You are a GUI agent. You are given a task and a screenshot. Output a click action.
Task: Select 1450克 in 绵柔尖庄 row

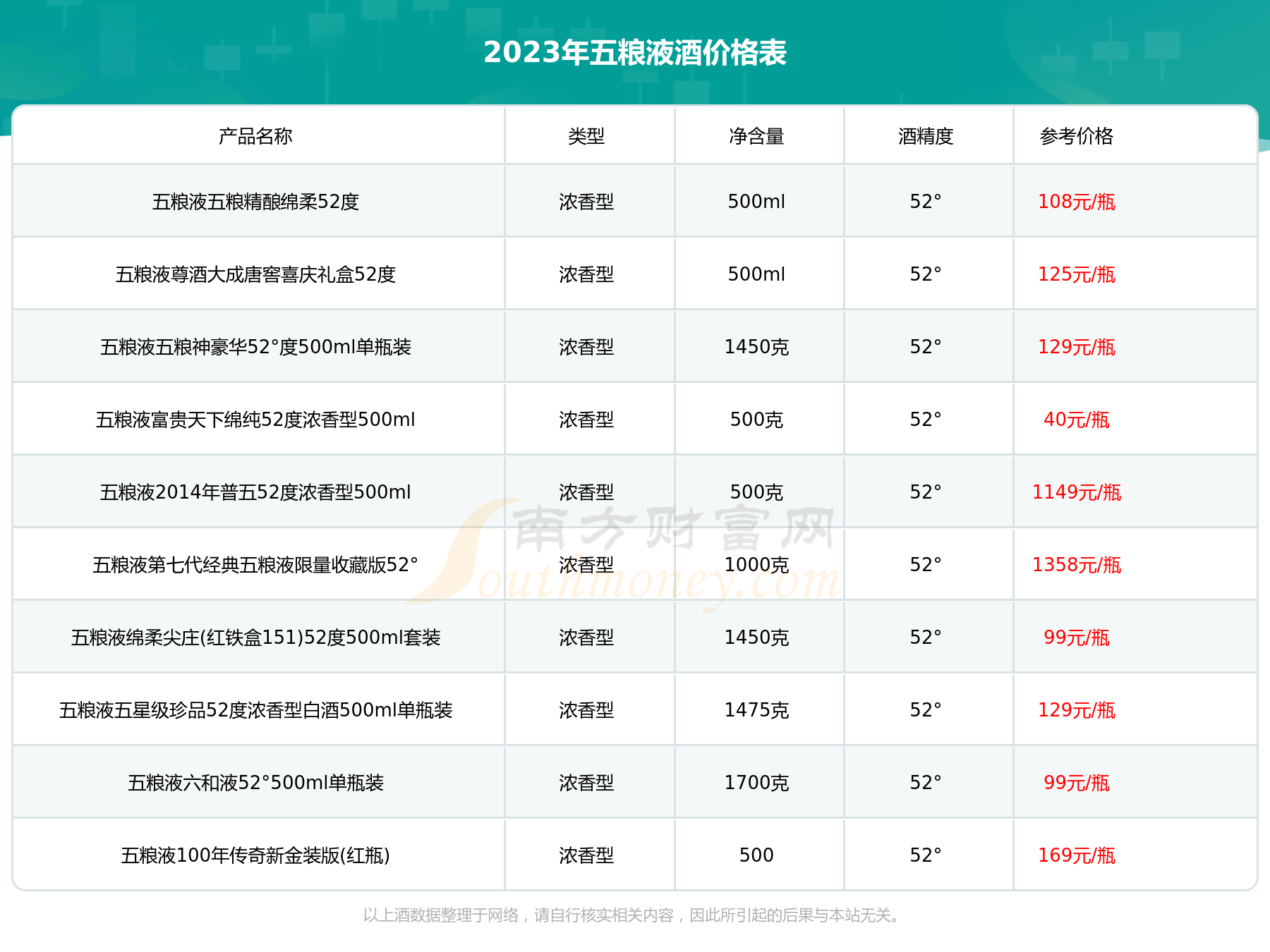point(756,637)
